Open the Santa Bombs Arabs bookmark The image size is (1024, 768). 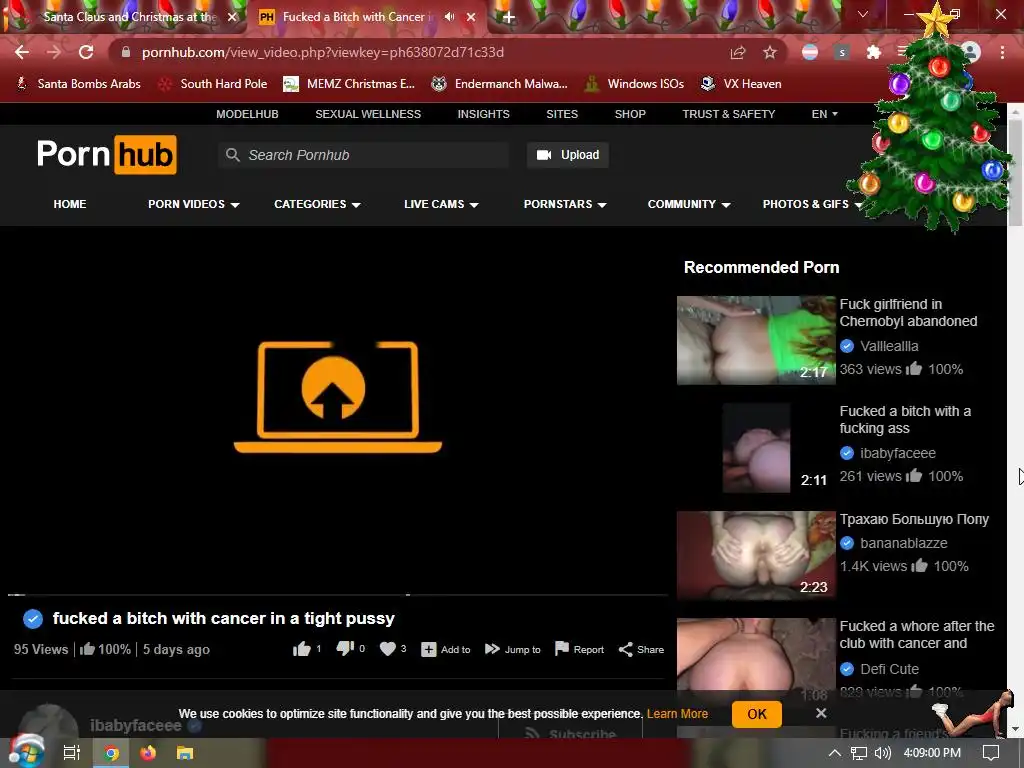coord(78,84)
